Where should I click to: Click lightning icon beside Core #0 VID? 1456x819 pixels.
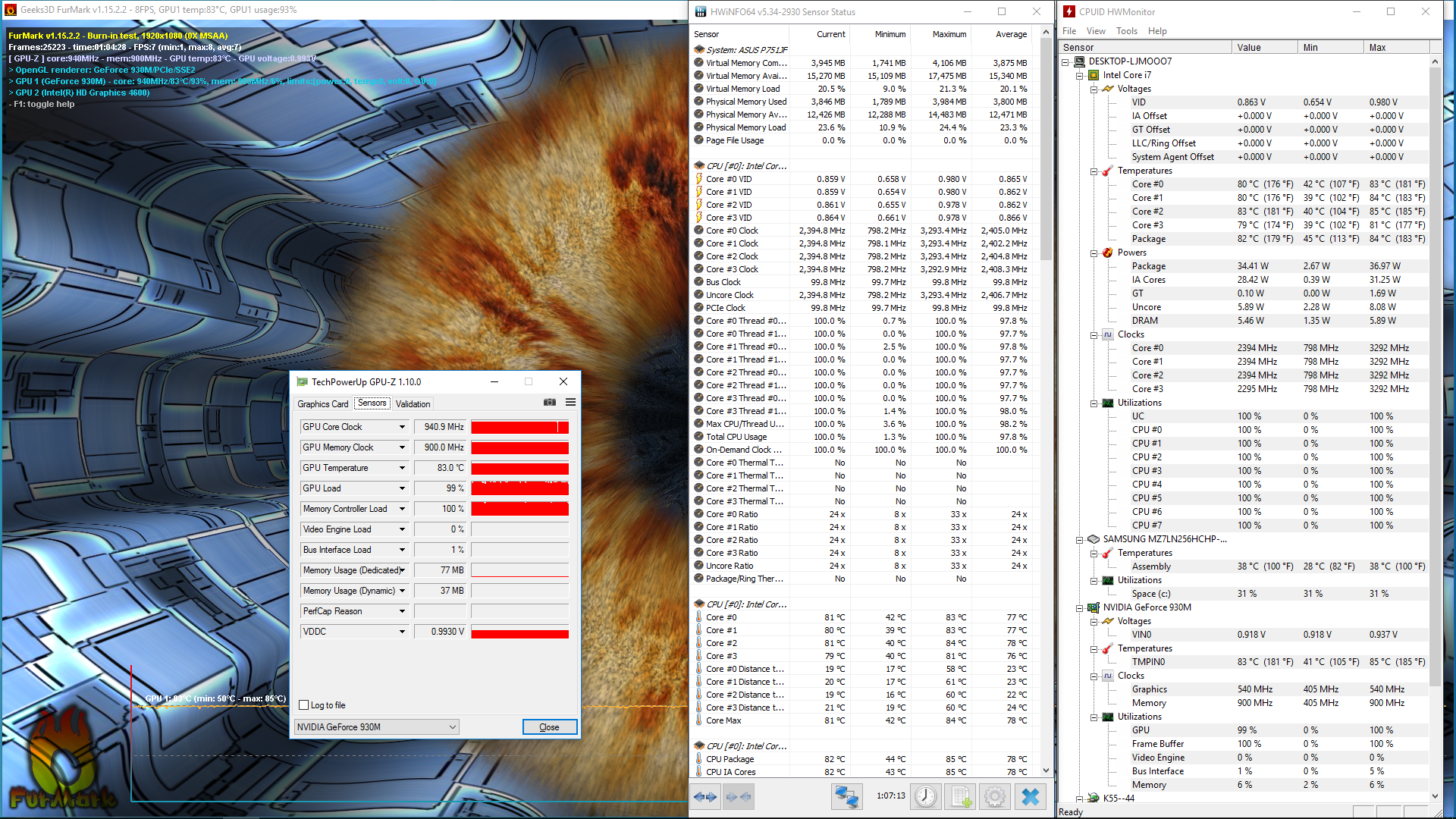point(699,179)
